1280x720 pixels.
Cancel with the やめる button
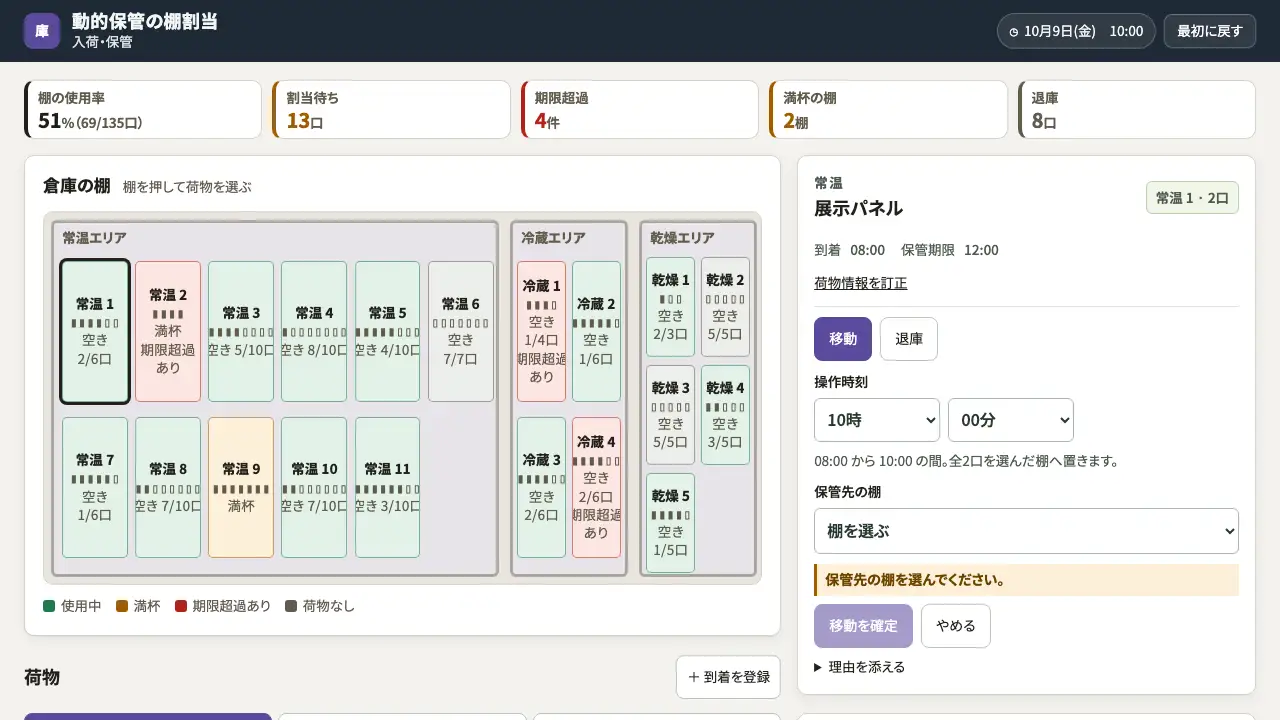click(x=956, y=626)
